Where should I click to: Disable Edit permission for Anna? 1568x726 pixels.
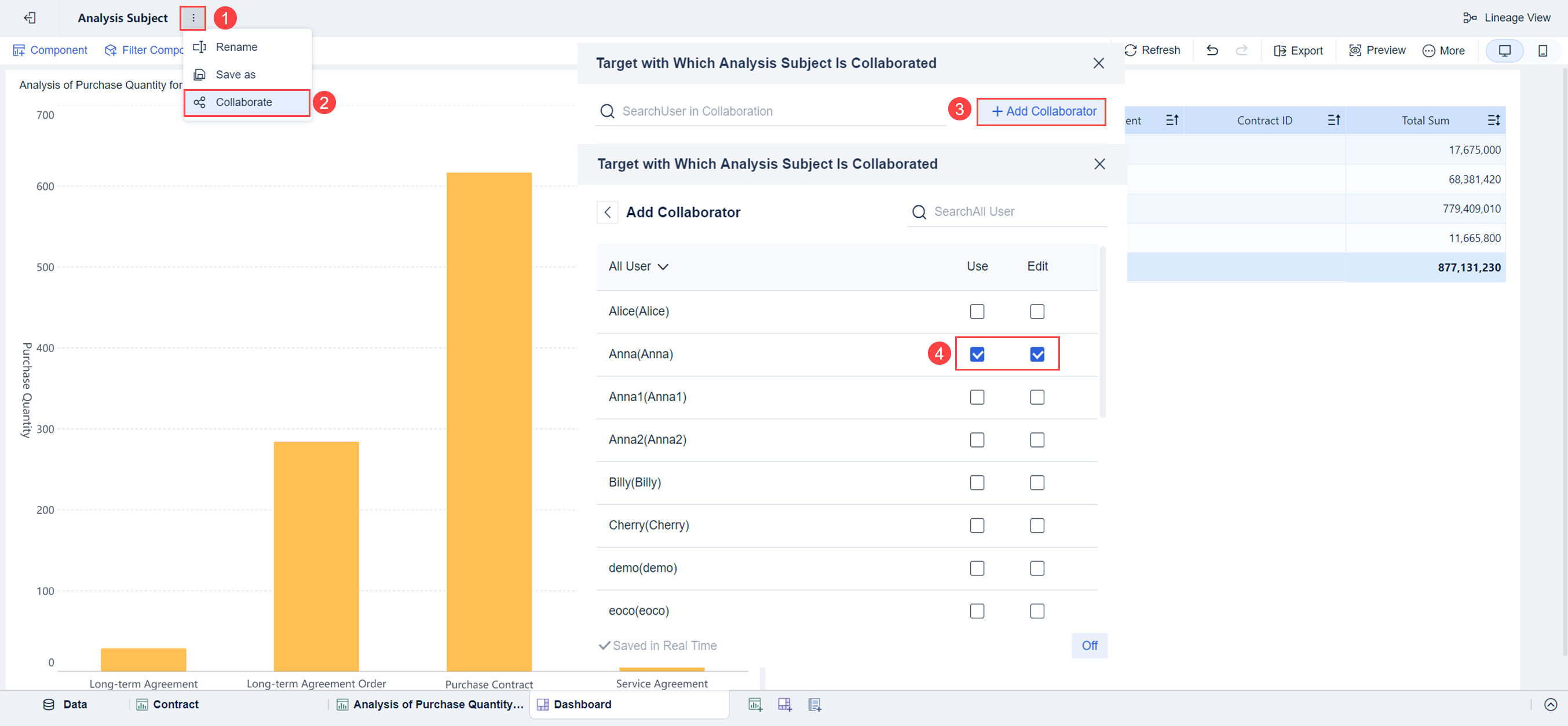tap(1037, 354)
